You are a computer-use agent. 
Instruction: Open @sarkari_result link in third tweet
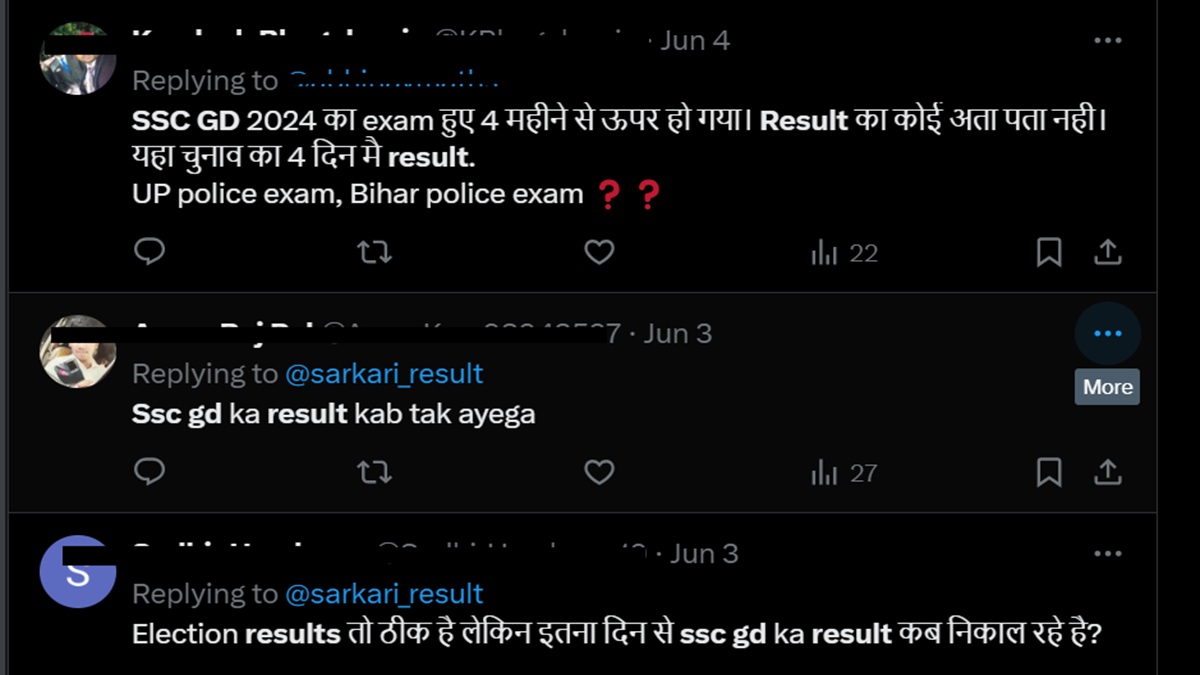[384, 594]
